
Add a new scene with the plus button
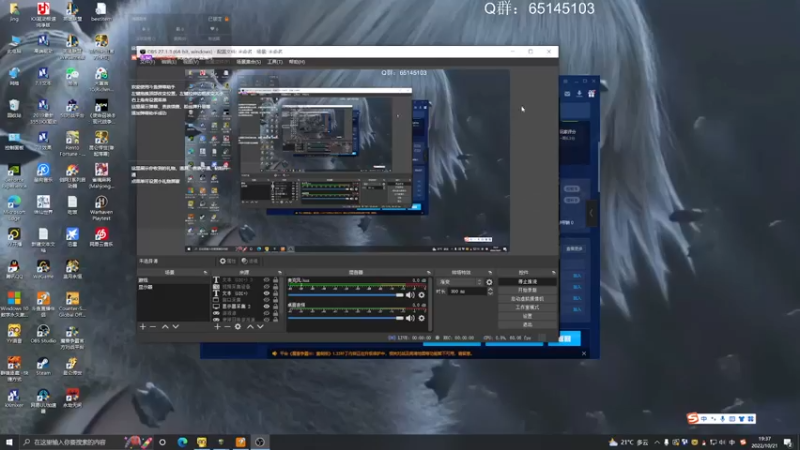pos(143,327)
